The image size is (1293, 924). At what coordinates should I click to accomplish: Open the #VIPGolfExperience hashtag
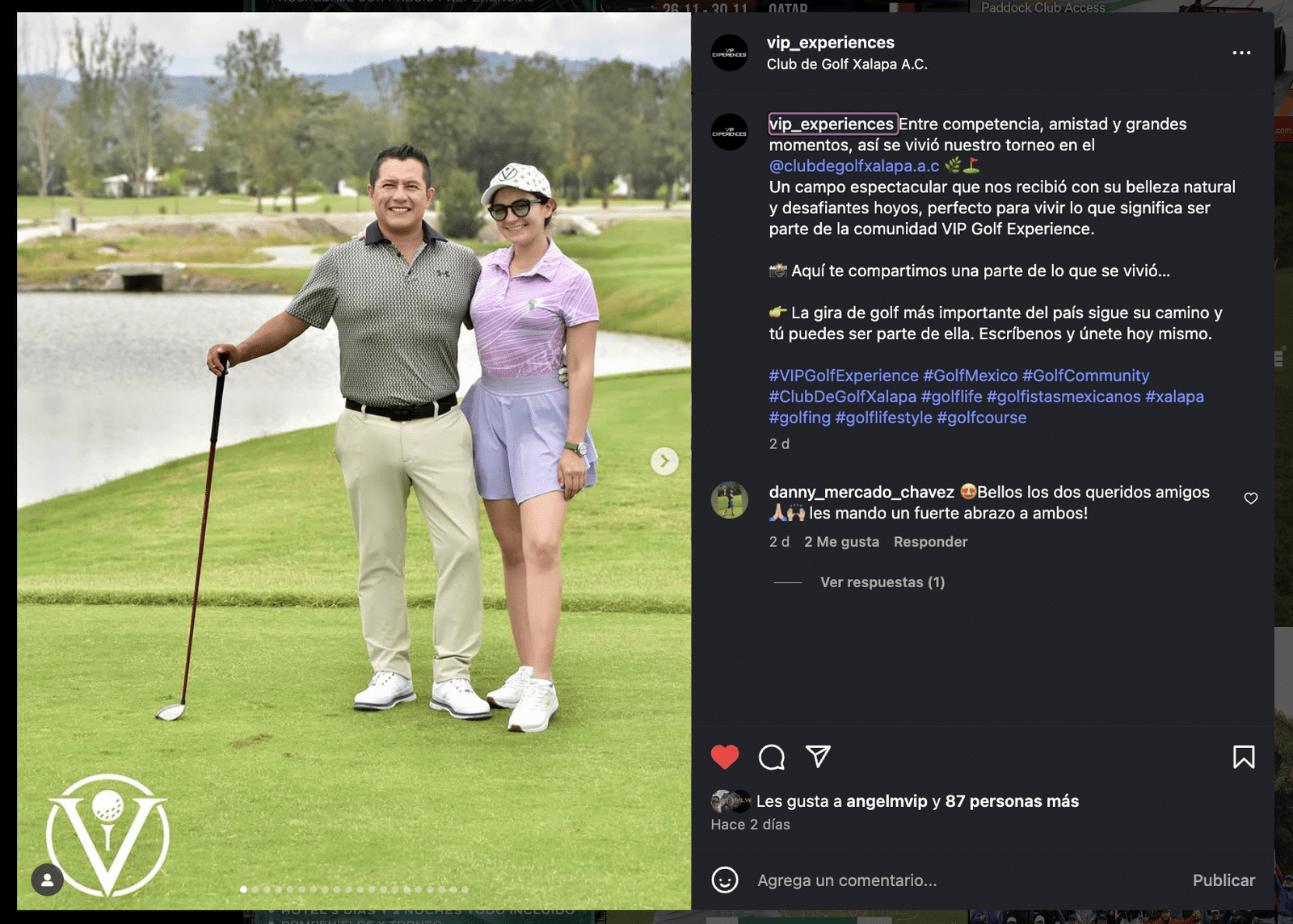(x=844, y=376)
